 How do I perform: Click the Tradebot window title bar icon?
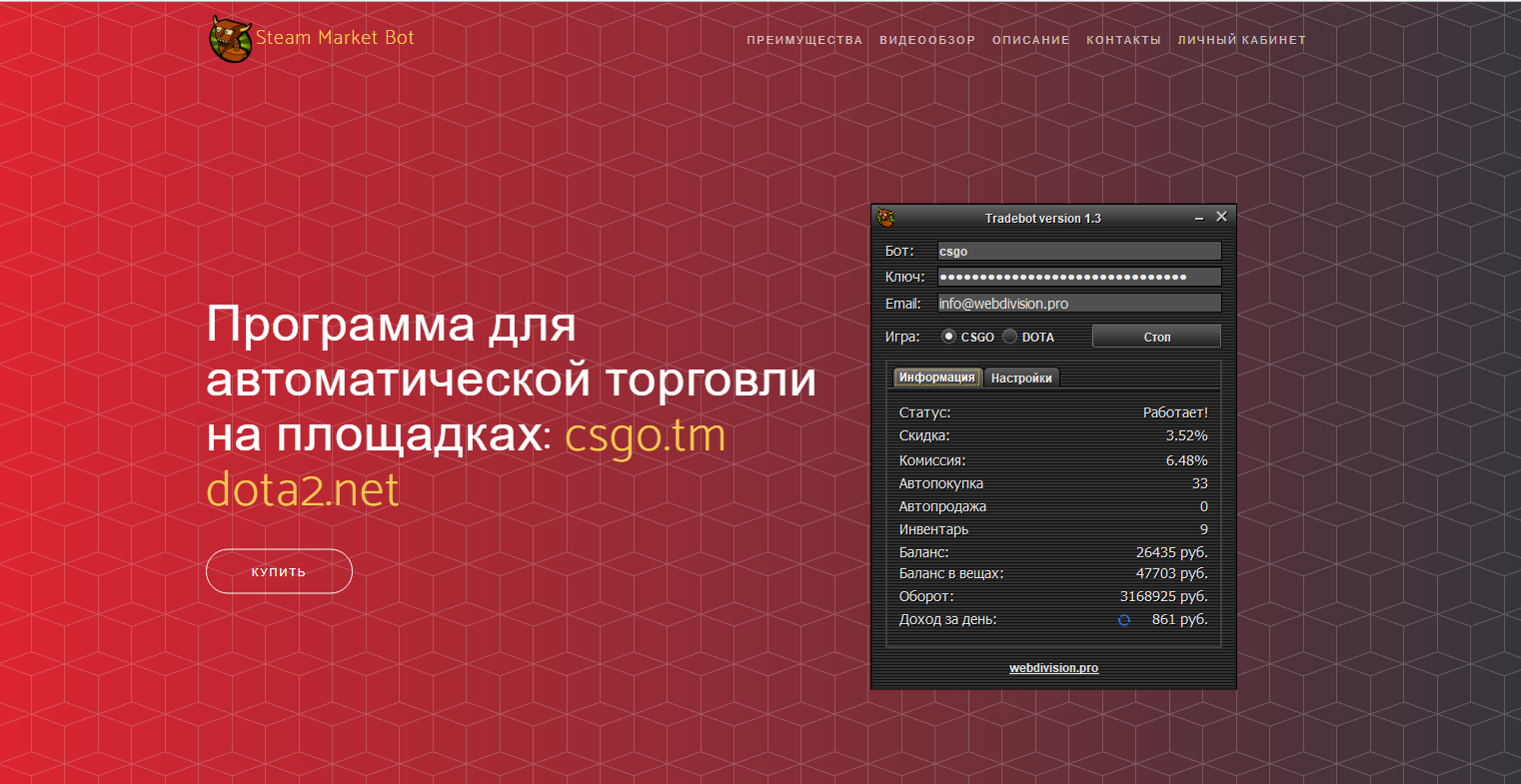tap(885, 218)
